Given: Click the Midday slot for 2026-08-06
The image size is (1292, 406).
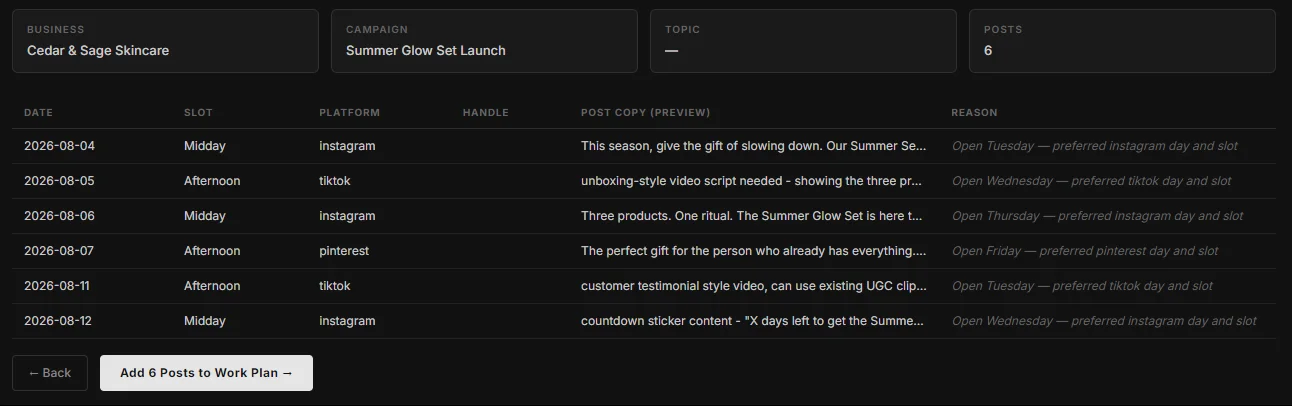Looking at the screenshot, I should (205, 216).
